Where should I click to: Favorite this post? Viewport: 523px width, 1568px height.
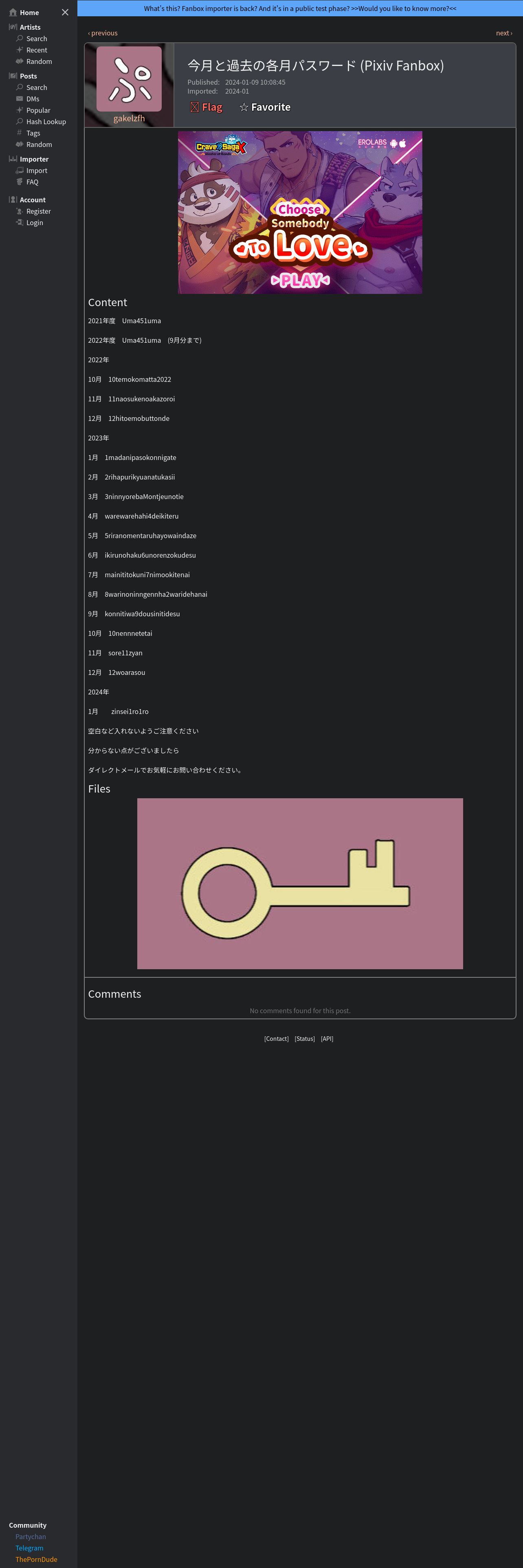[x=265, y=107]
